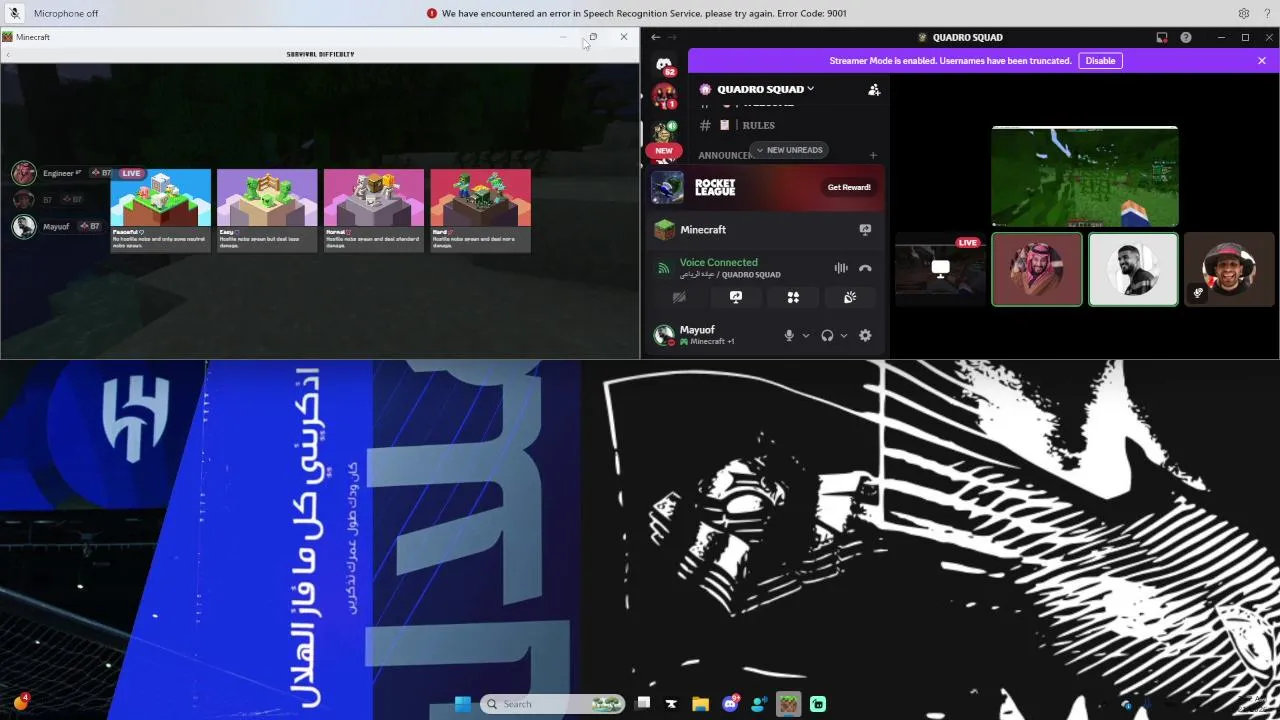Deafen audio with the headphones icon
Viewport: 1280px width, 720px height.
point(827,336)
